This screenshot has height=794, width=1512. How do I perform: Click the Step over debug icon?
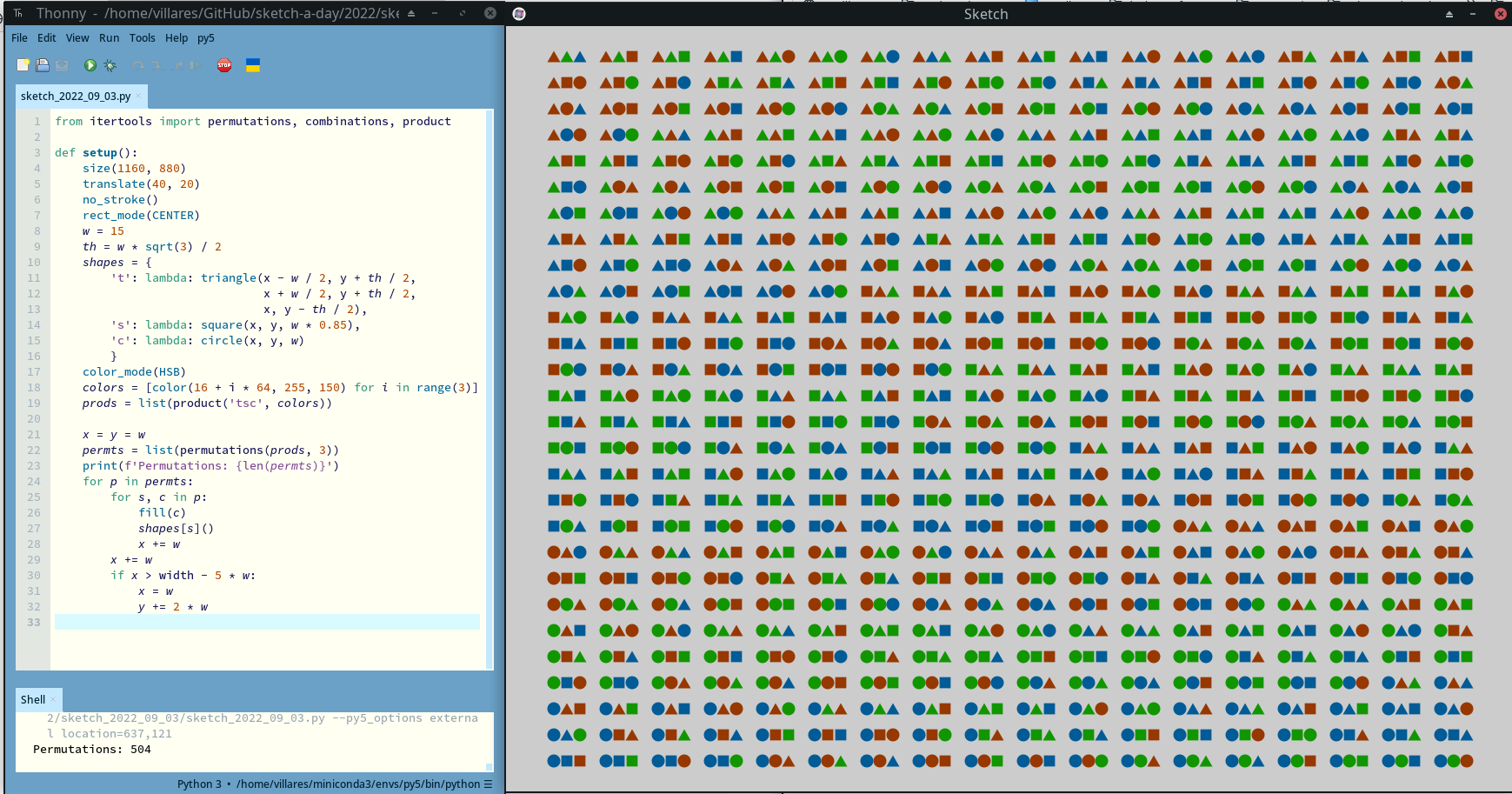[137, 65]
